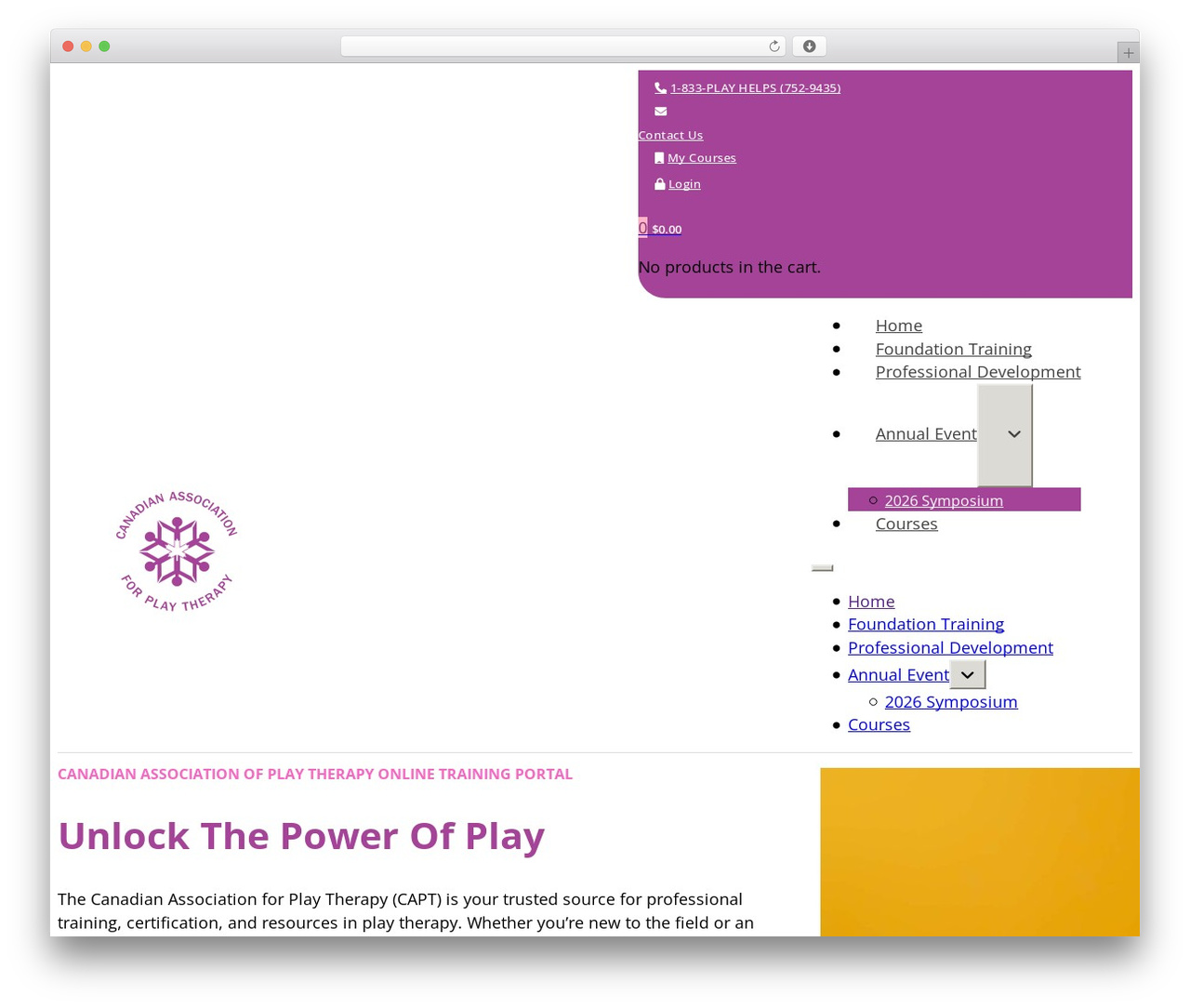The width and height of the screenshot is (1190, 1008).
Task: Click the book icon next to My Courses
Action: [659, 158]
